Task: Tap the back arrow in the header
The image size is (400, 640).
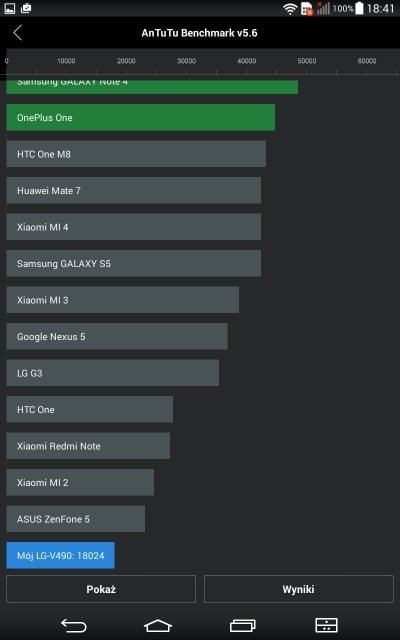Action: 18,33
